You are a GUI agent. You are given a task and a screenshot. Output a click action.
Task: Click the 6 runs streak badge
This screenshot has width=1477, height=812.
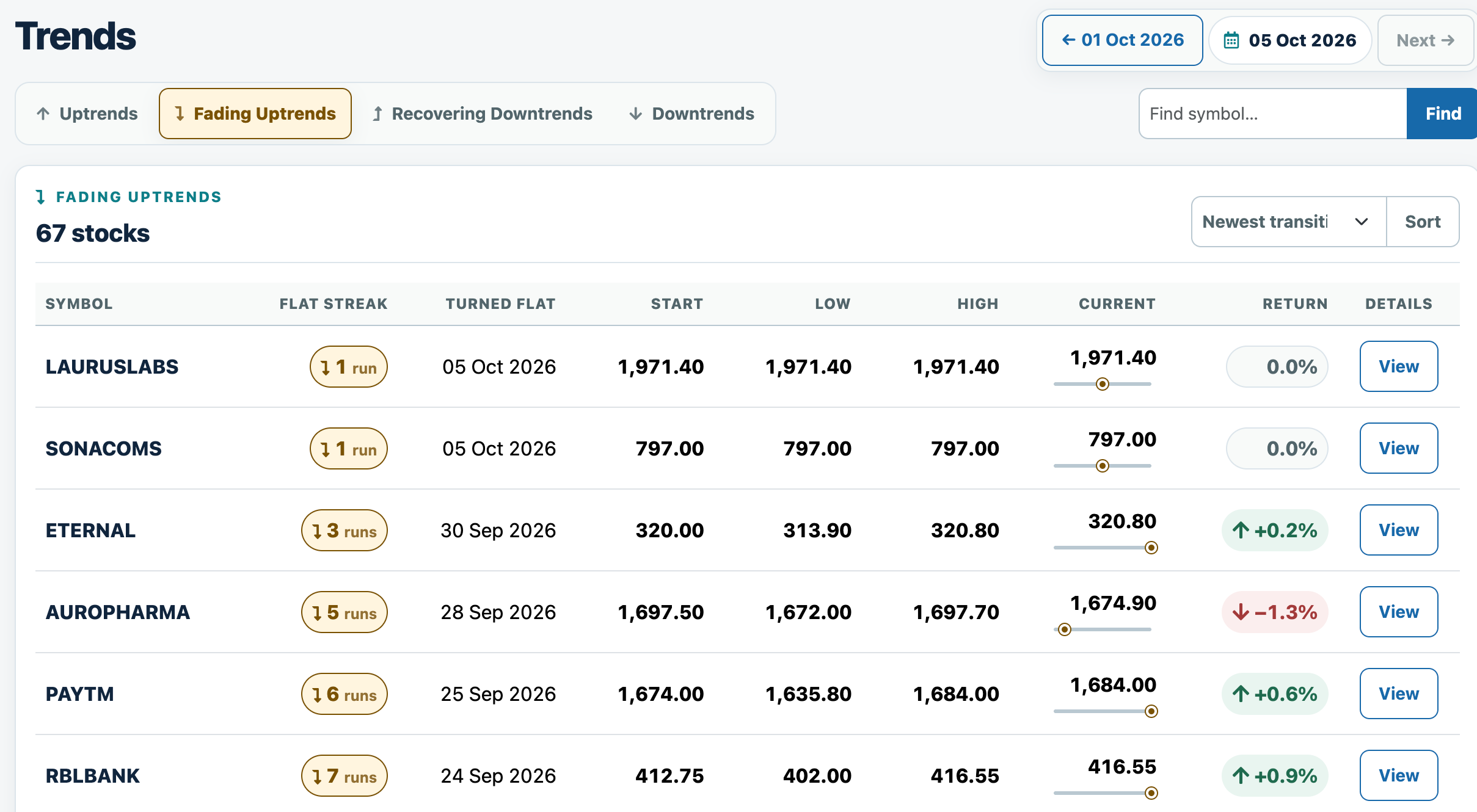point(345,694)
